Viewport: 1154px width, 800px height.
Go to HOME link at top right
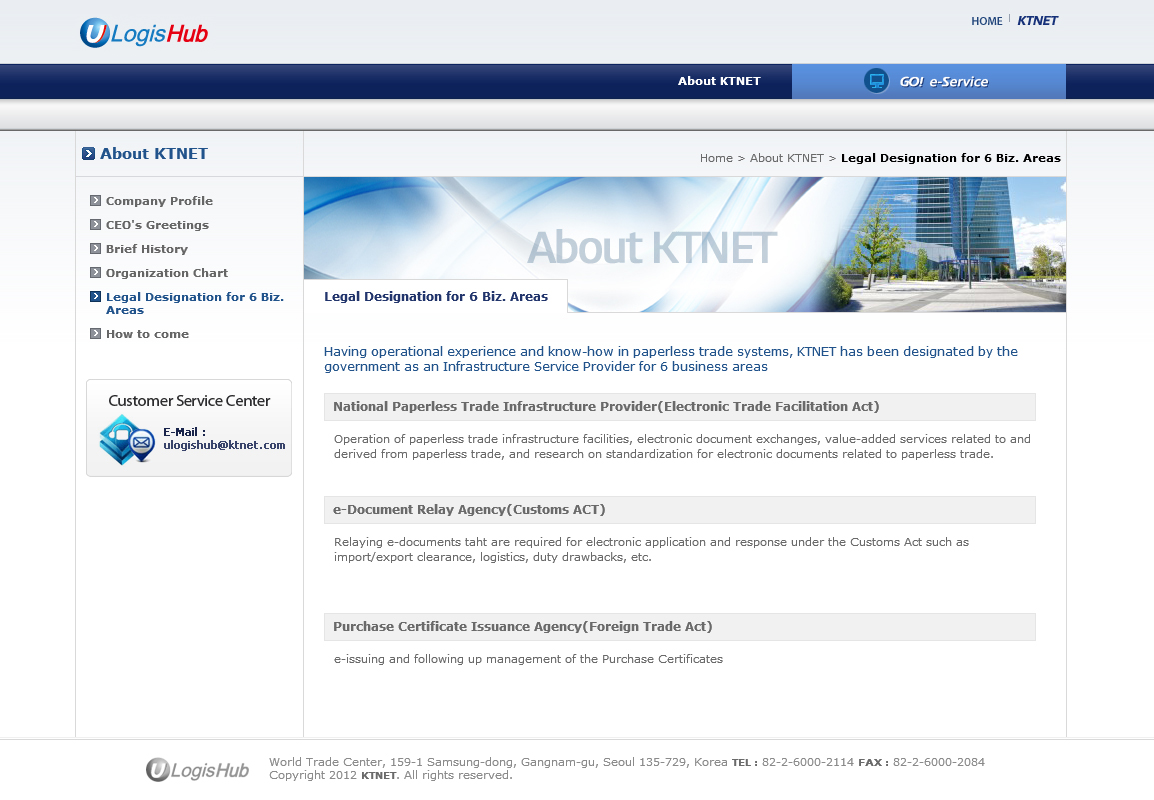click(x=986, y=21)
